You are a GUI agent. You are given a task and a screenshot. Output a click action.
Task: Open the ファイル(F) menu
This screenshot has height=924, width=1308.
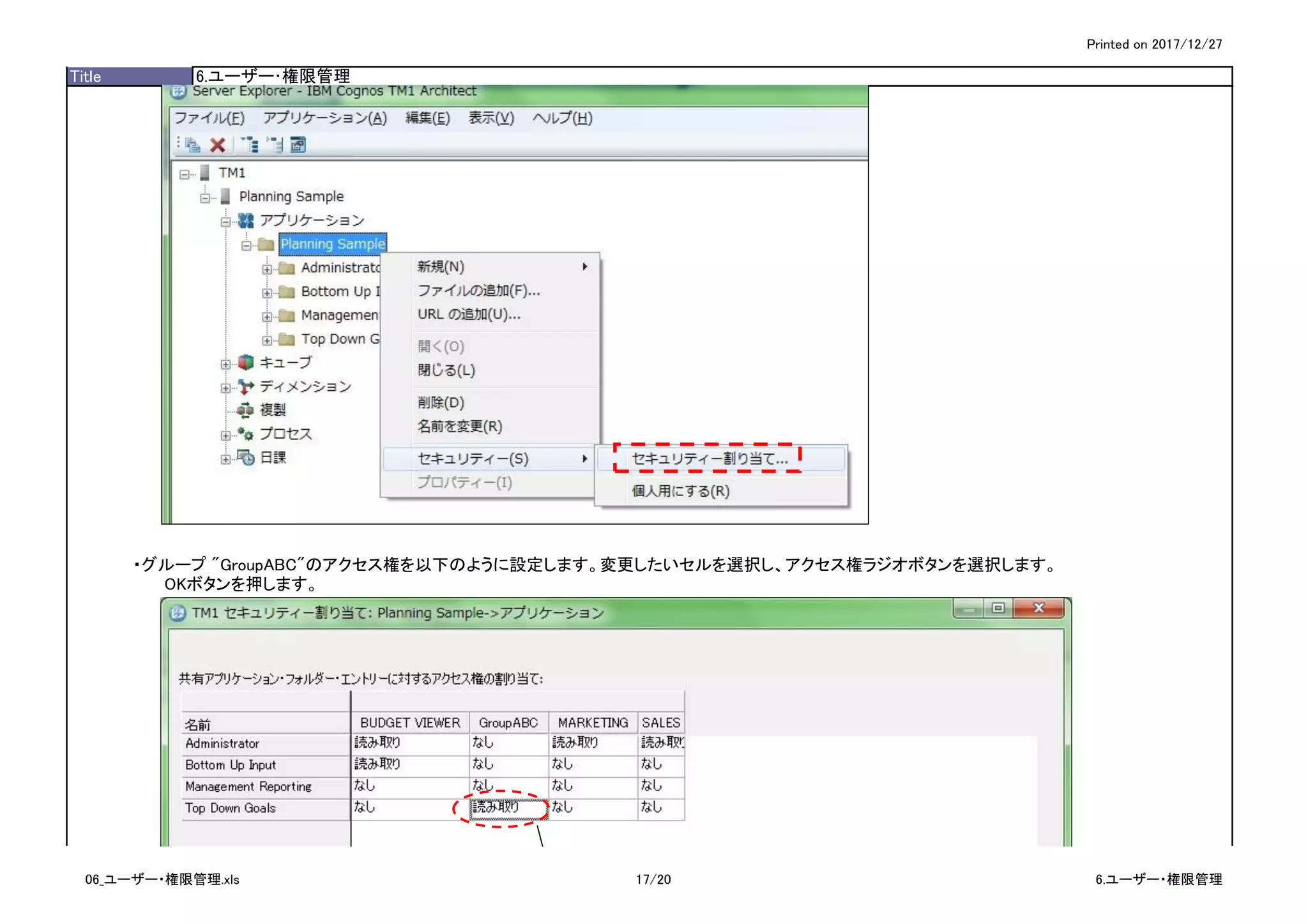coord(209,118)
